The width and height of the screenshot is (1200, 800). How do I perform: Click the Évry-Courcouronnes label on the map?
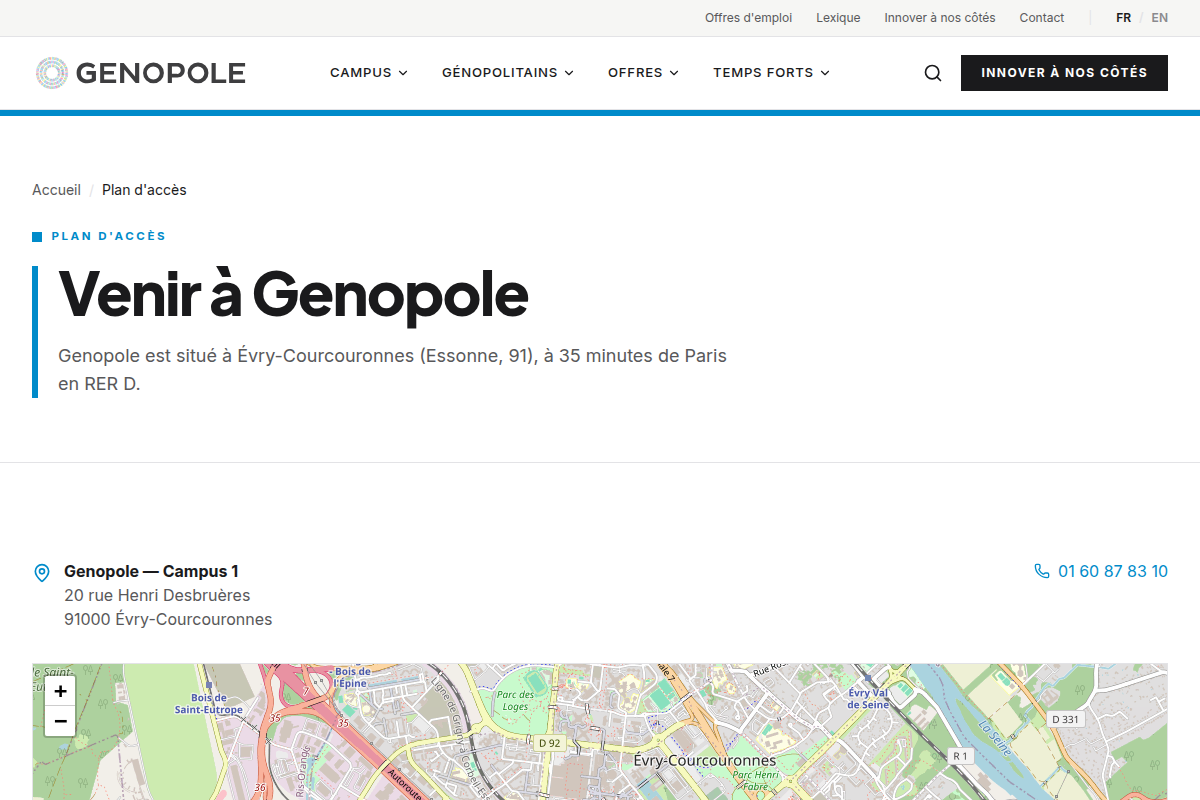tap(705, 761)
